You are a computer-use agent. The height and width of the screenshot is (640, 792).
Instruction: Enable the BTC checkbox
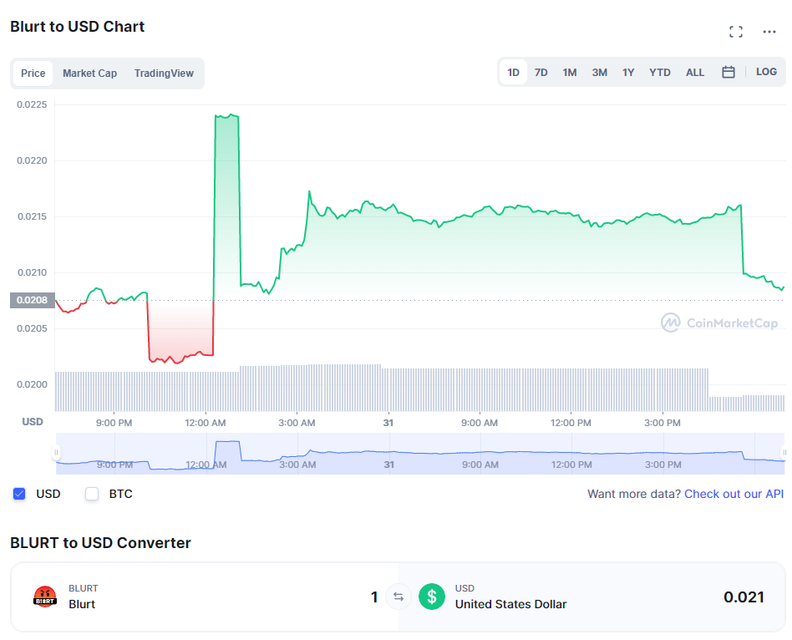tap(92, 494)
